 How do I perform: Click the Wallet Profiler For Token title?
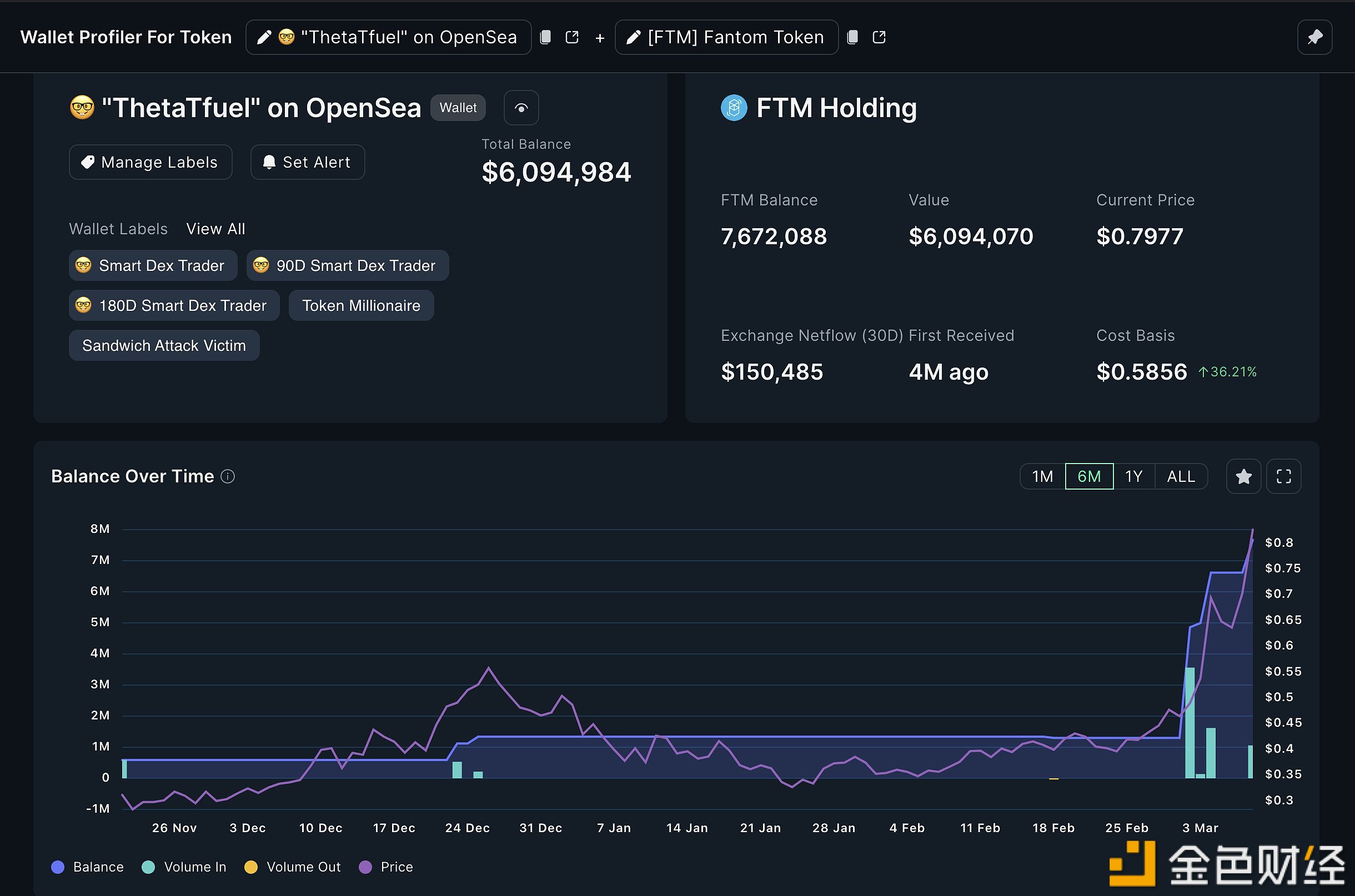click(126, 37)
